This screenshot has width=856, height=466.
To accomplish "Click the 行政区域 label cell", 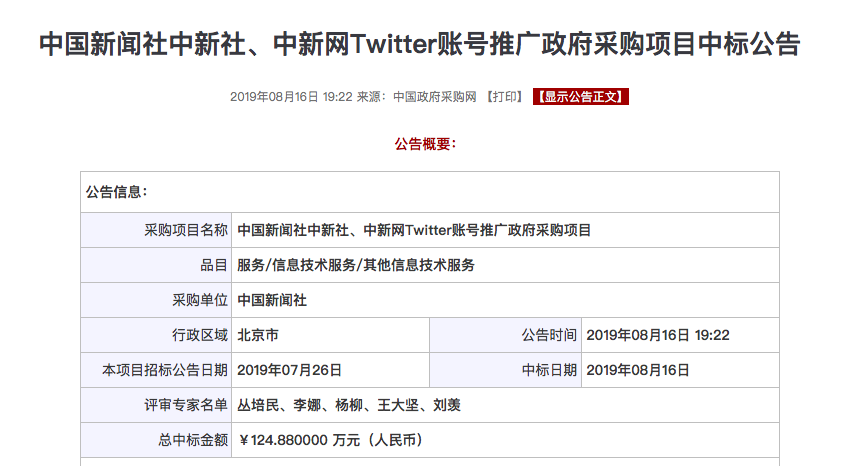I will [156, 335].
